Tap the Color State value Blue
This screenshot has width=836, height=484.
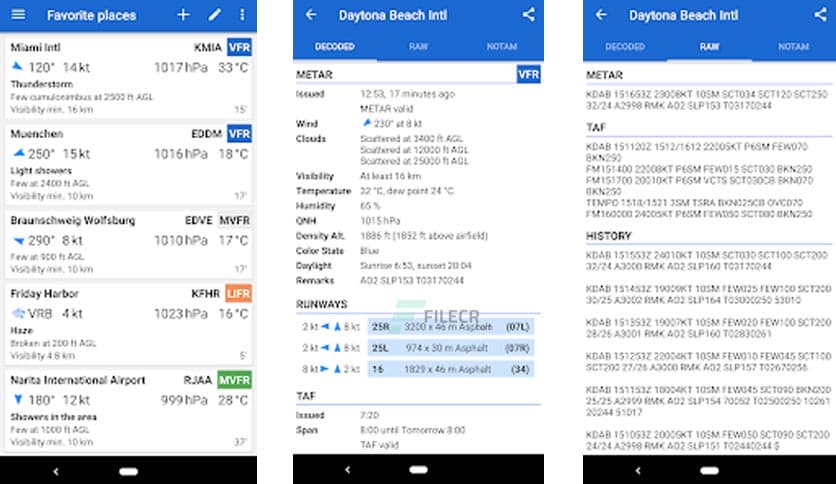click(x=369, y=251)
